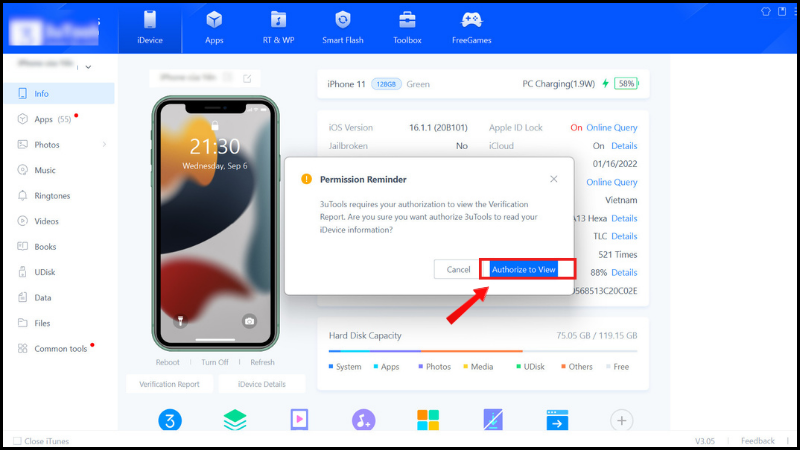Open Smart Flash tab

point(342,29)
